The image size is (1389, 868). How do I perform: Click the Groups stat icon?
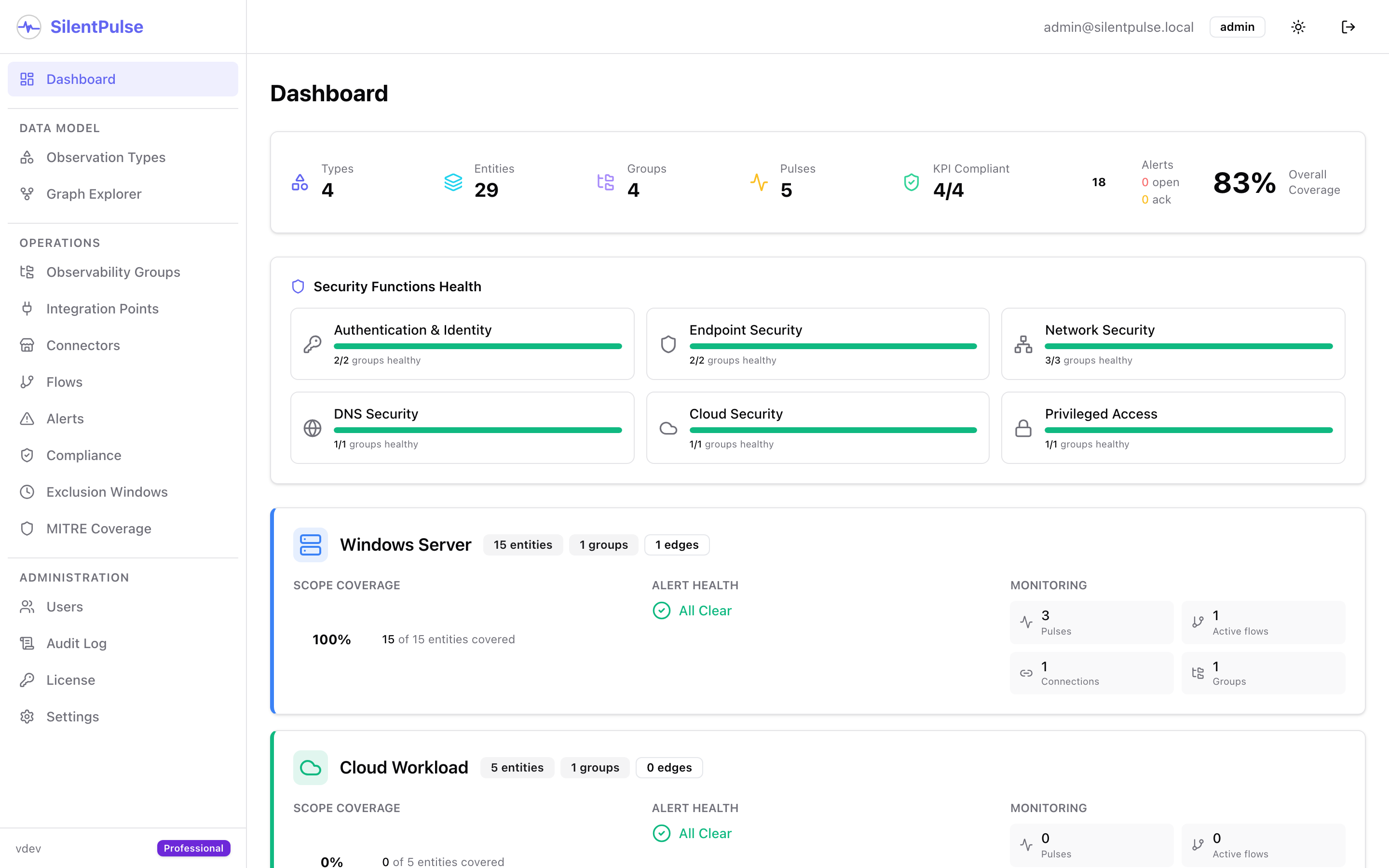click(606, 183)
